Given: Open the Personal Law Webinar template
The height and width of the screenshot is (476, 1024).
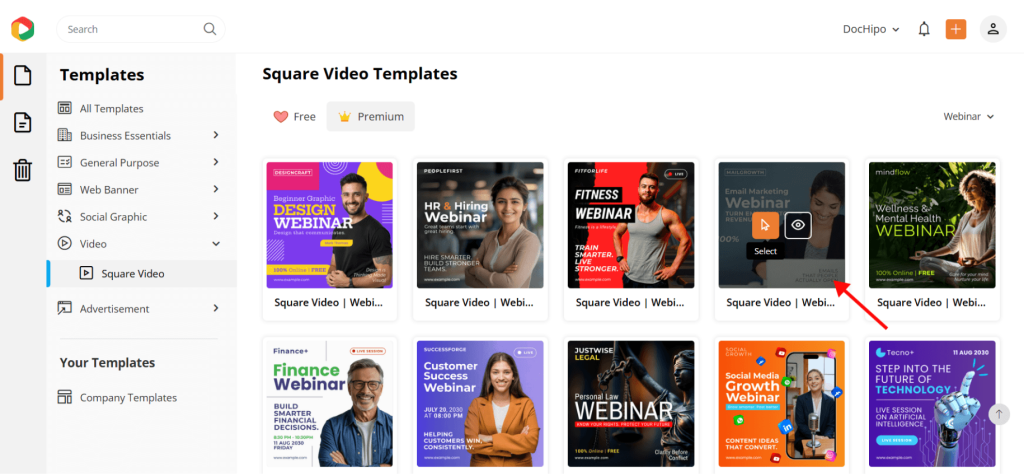Looking at the screenshot, I should 631,404.
